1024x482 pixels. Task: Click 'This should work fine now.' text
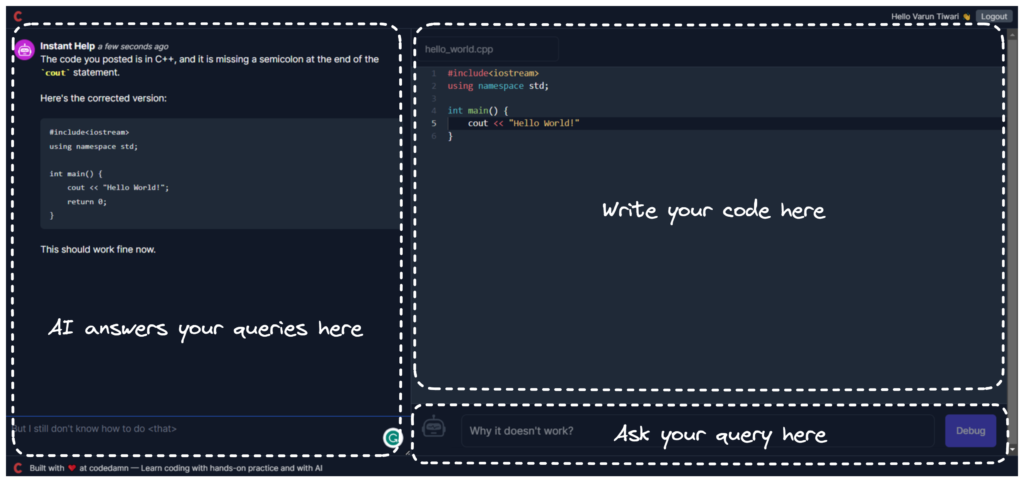coord(98,249)
